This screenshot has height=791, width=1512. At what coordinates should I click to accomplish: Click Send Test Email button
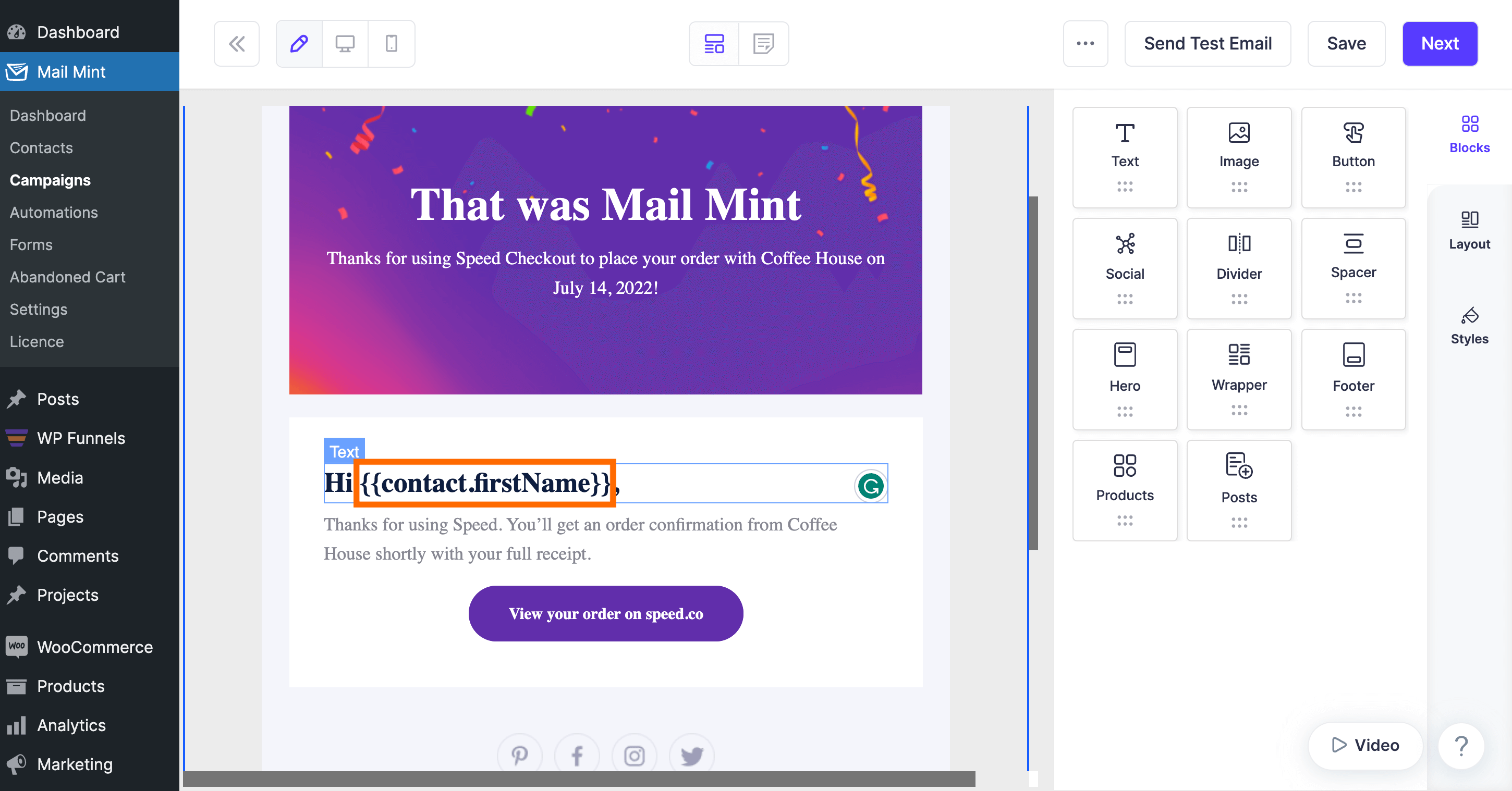tap(1208, 43)
